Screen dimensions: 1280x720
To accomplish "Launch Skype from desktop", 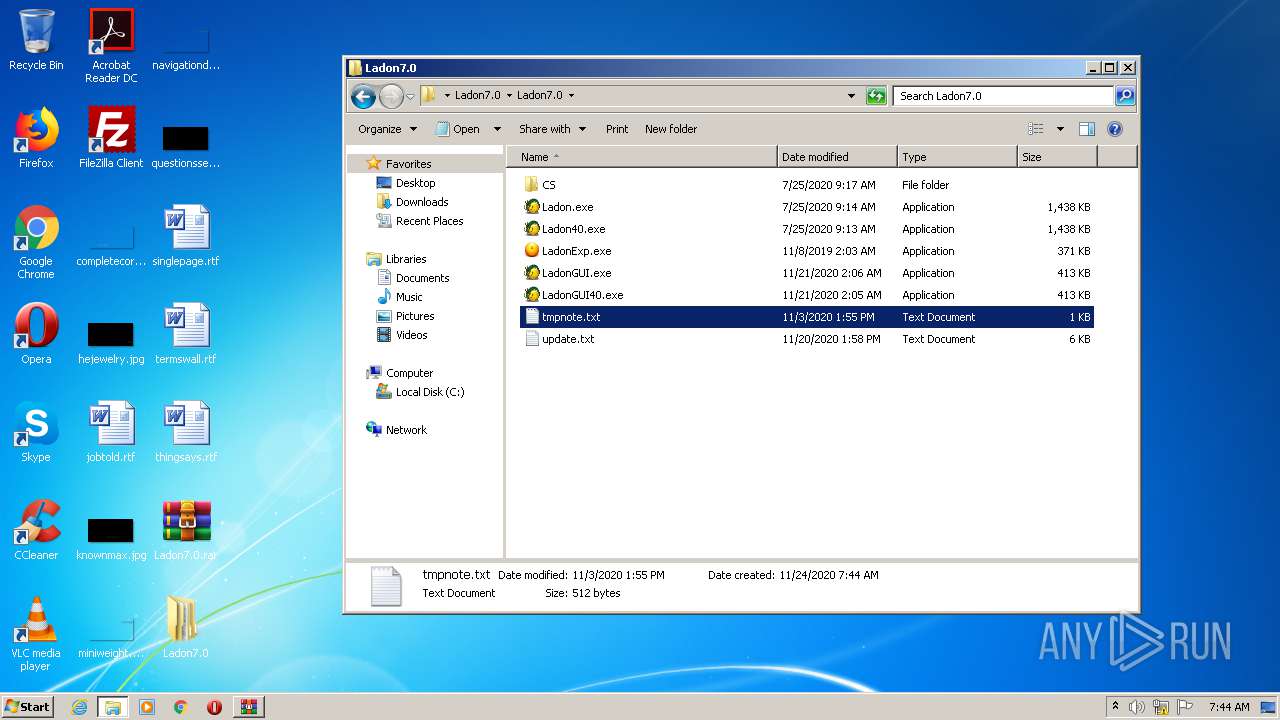I will 36,432.
